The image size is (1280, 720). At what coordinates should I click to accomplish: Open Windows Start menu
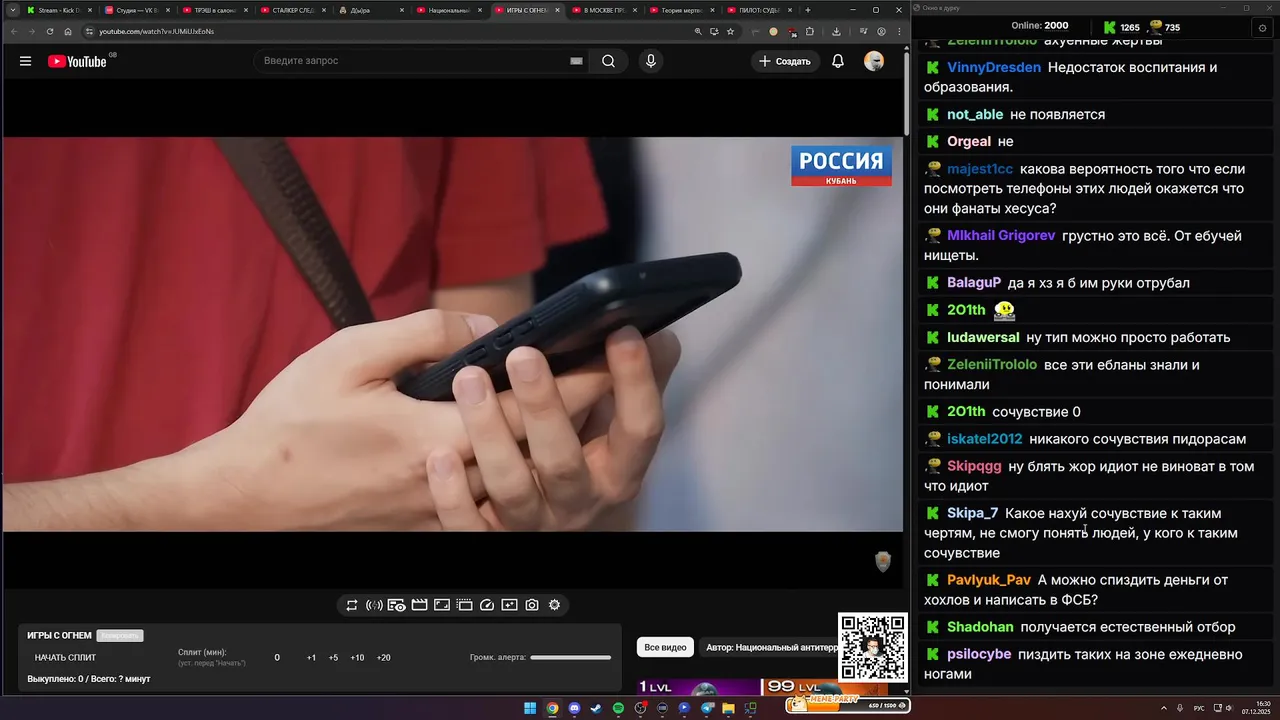coord(530,708)
